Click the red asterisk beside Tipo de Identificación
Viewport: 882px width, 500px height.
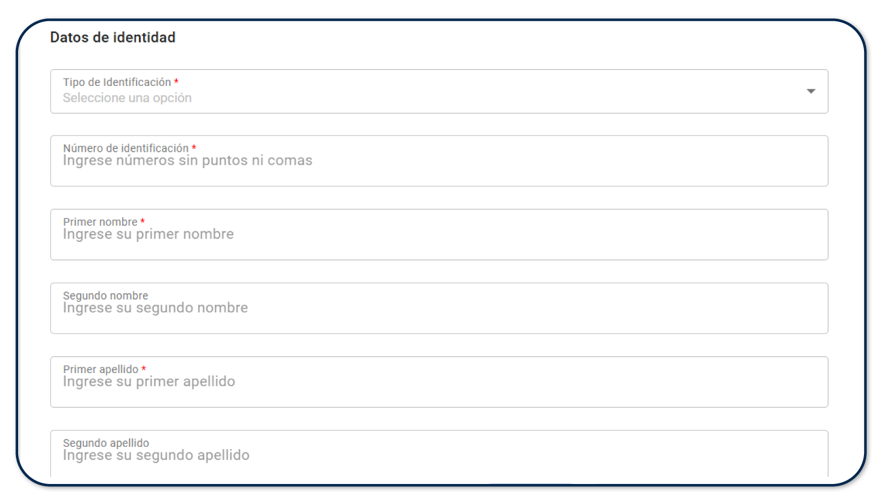[177, 82]
